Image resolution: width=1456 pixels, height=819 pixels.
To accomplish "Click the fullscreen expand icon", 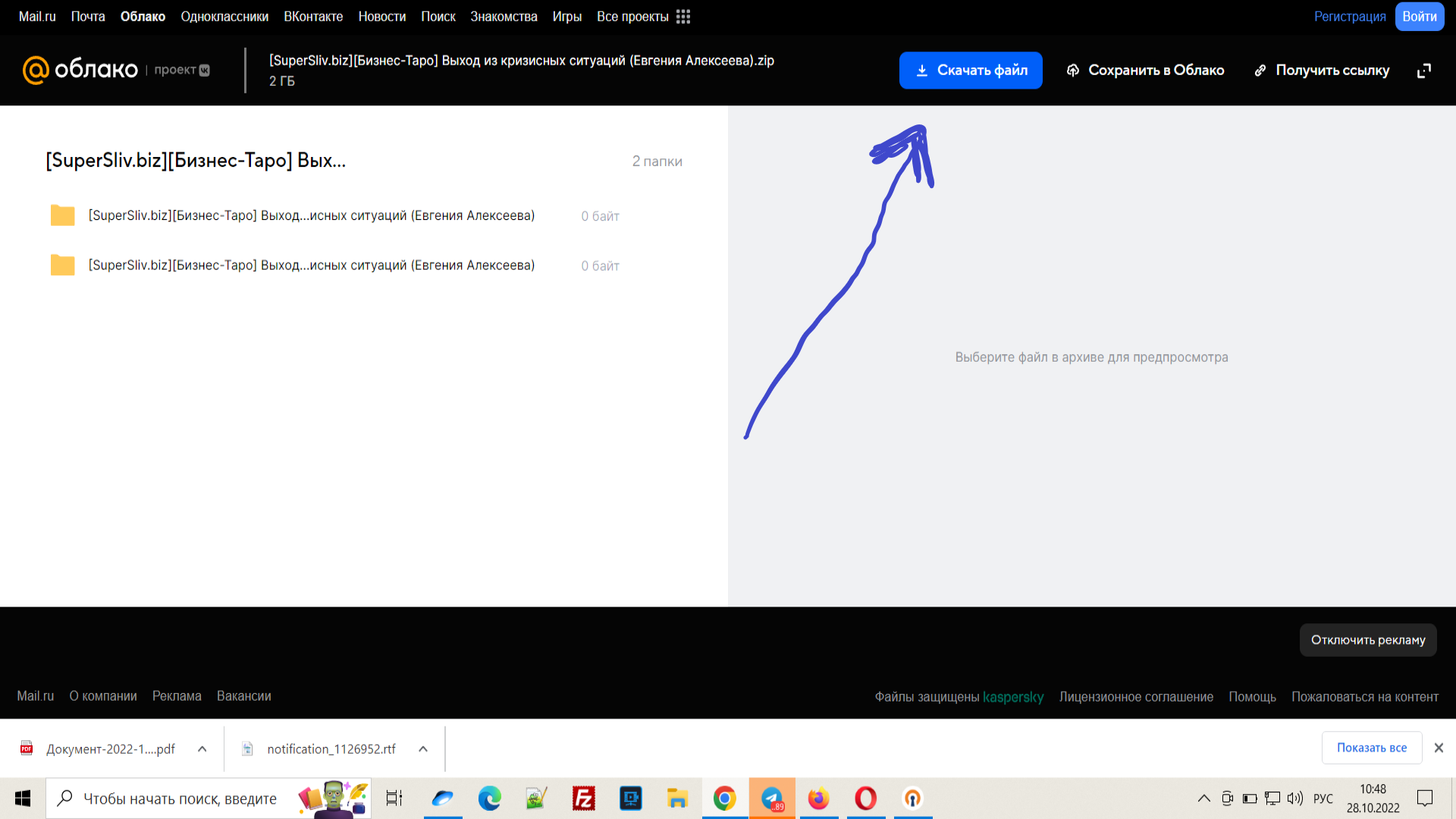I will 1424,71.
